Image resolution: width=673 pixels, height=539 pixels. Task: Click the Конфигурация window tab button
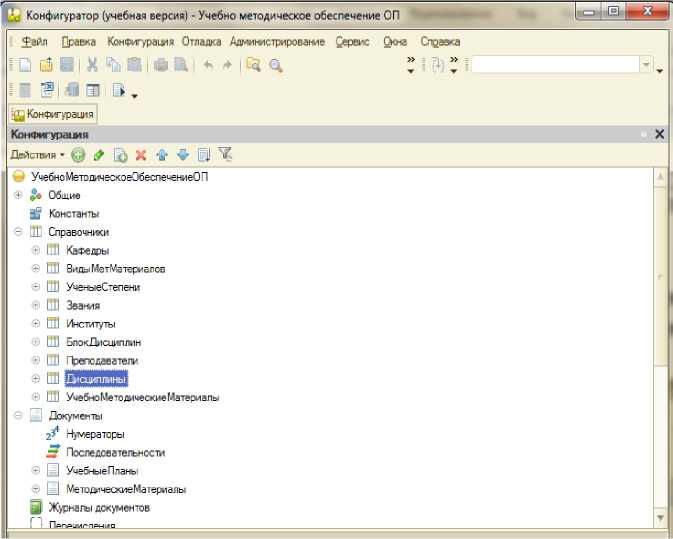53,114
